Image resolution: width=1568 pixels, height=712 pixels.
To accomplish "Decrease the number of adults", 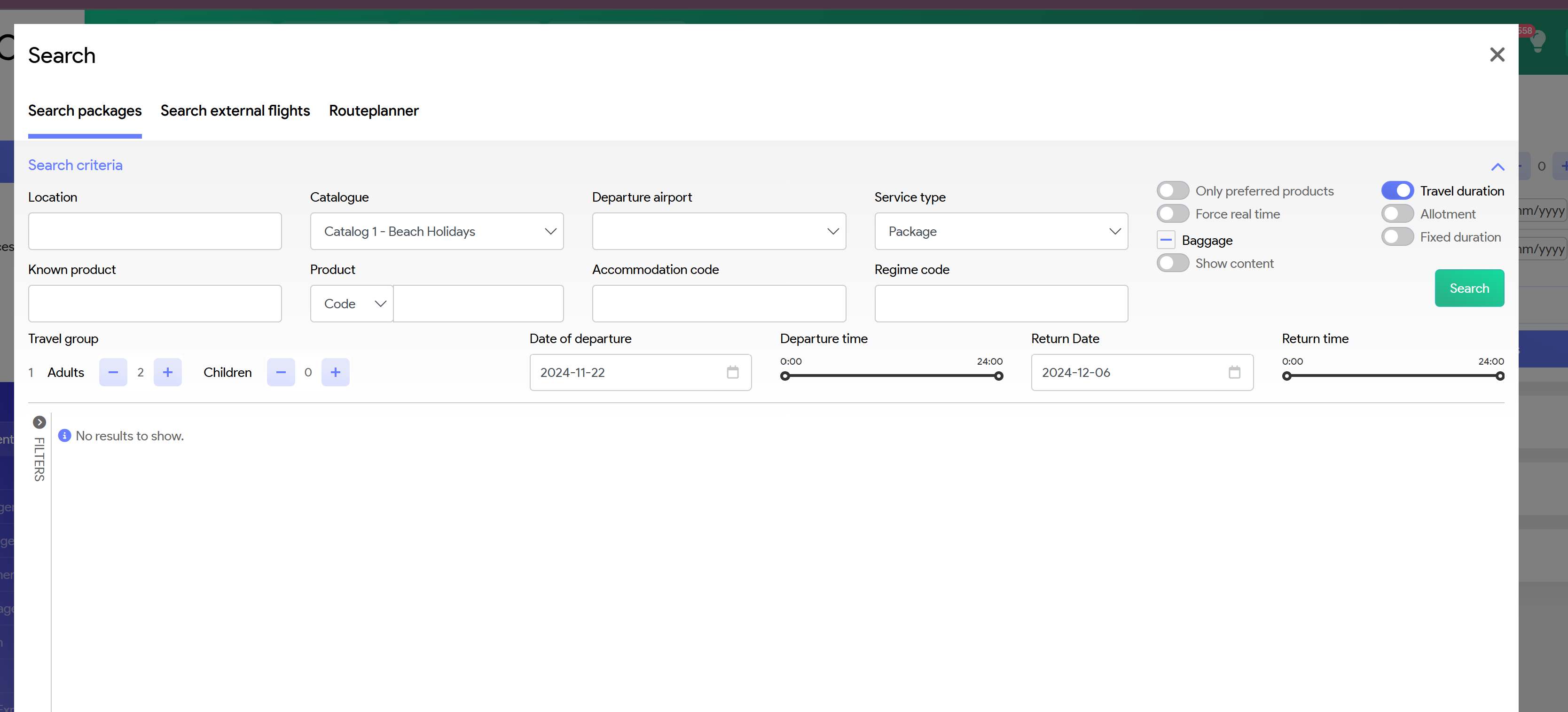I will pos(113,372).
